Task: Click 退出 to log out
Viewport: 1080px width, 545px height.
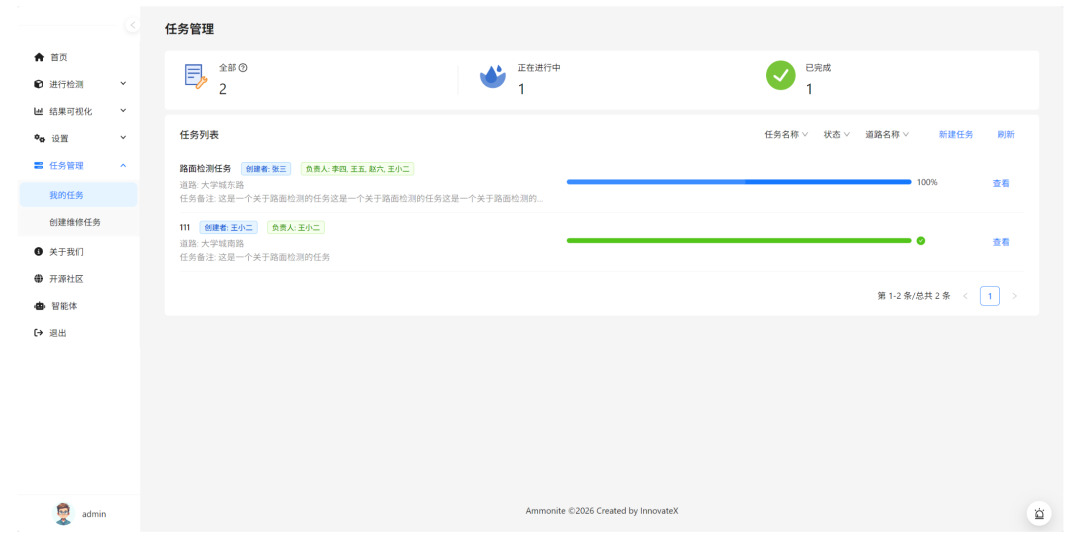Action: (x=78, y=333)
